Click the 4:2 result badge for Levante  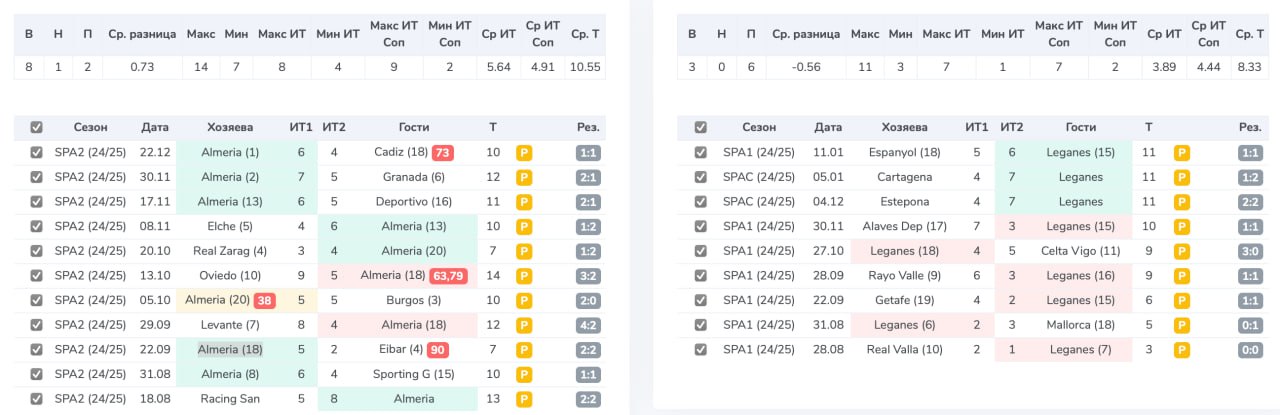(x=589, y=324)
